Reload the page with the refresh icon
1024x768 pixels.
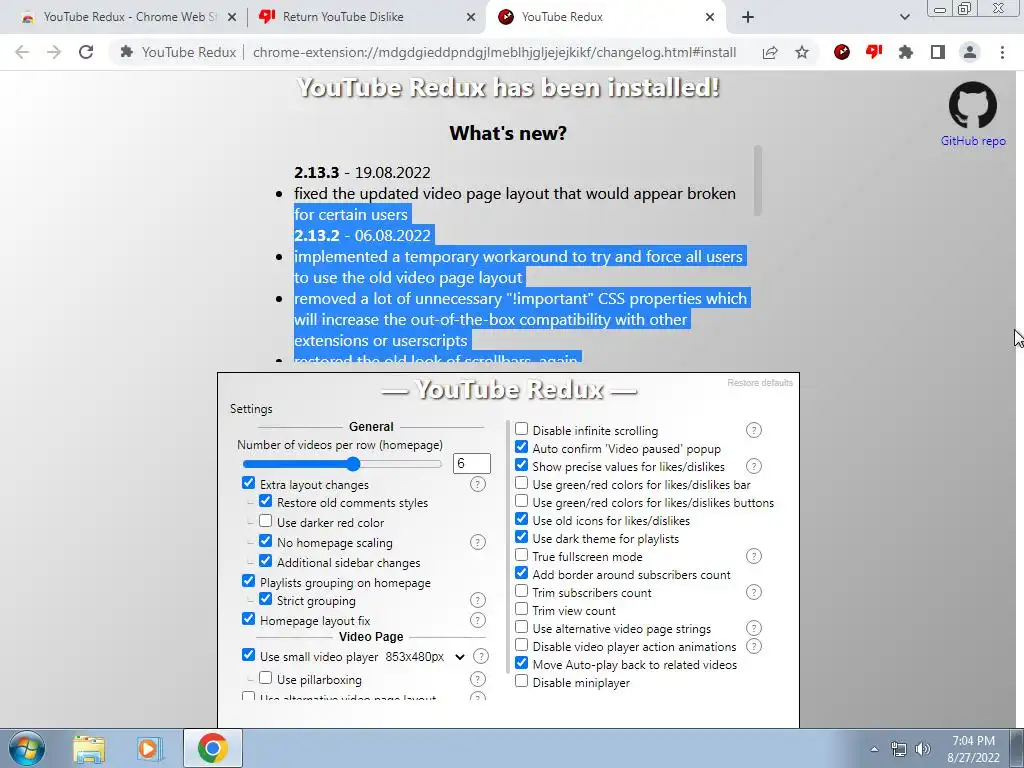pos(86,52)
